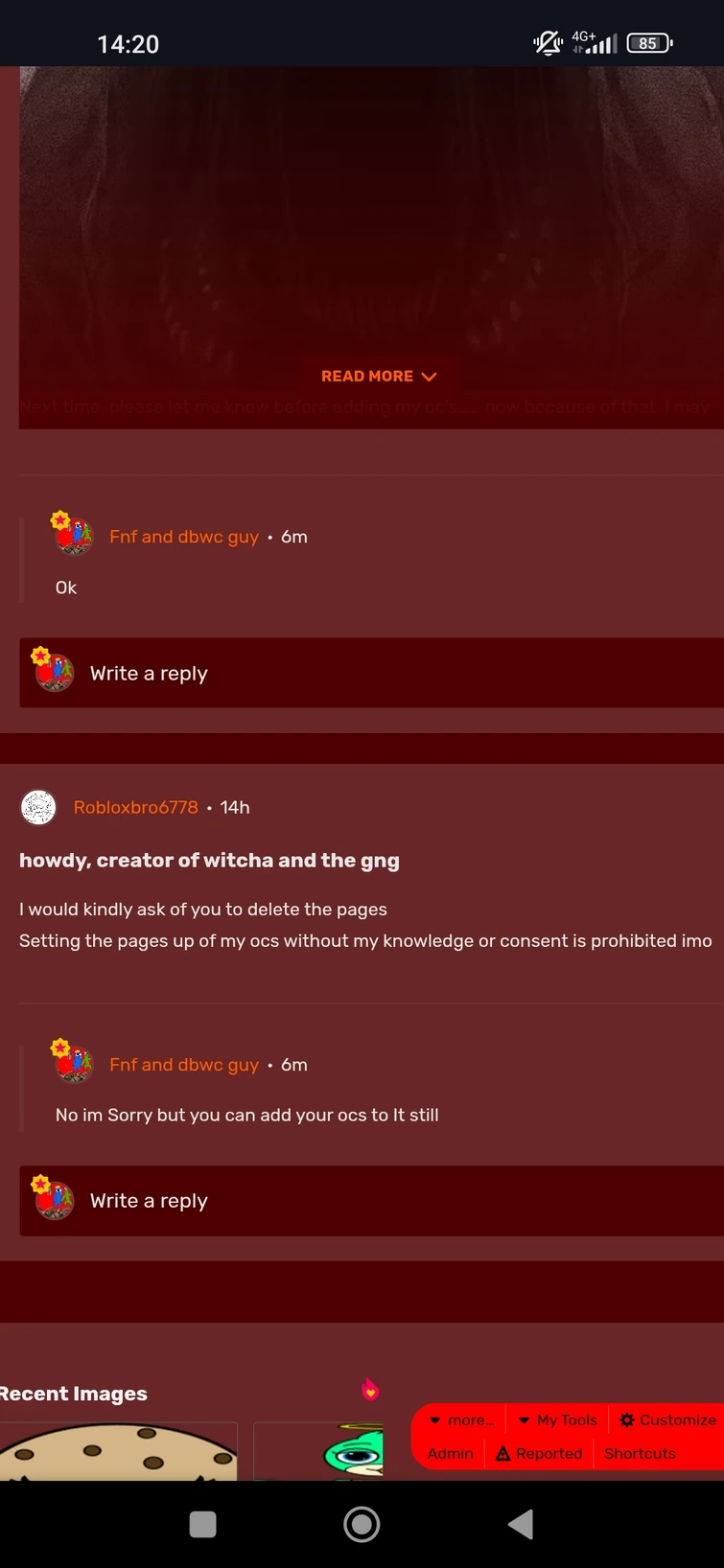Click the flame heart icon
This screenshot has width=724, height=1568.
click(370, 1390)
